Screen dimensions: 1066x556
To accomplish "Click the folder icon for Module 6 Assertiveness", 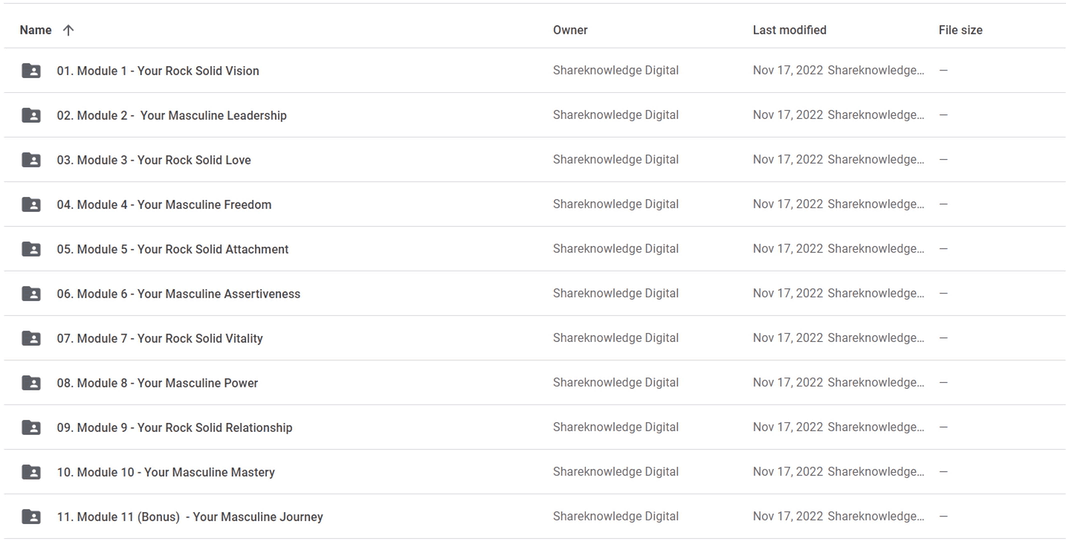I will click(x=31, y=294).
